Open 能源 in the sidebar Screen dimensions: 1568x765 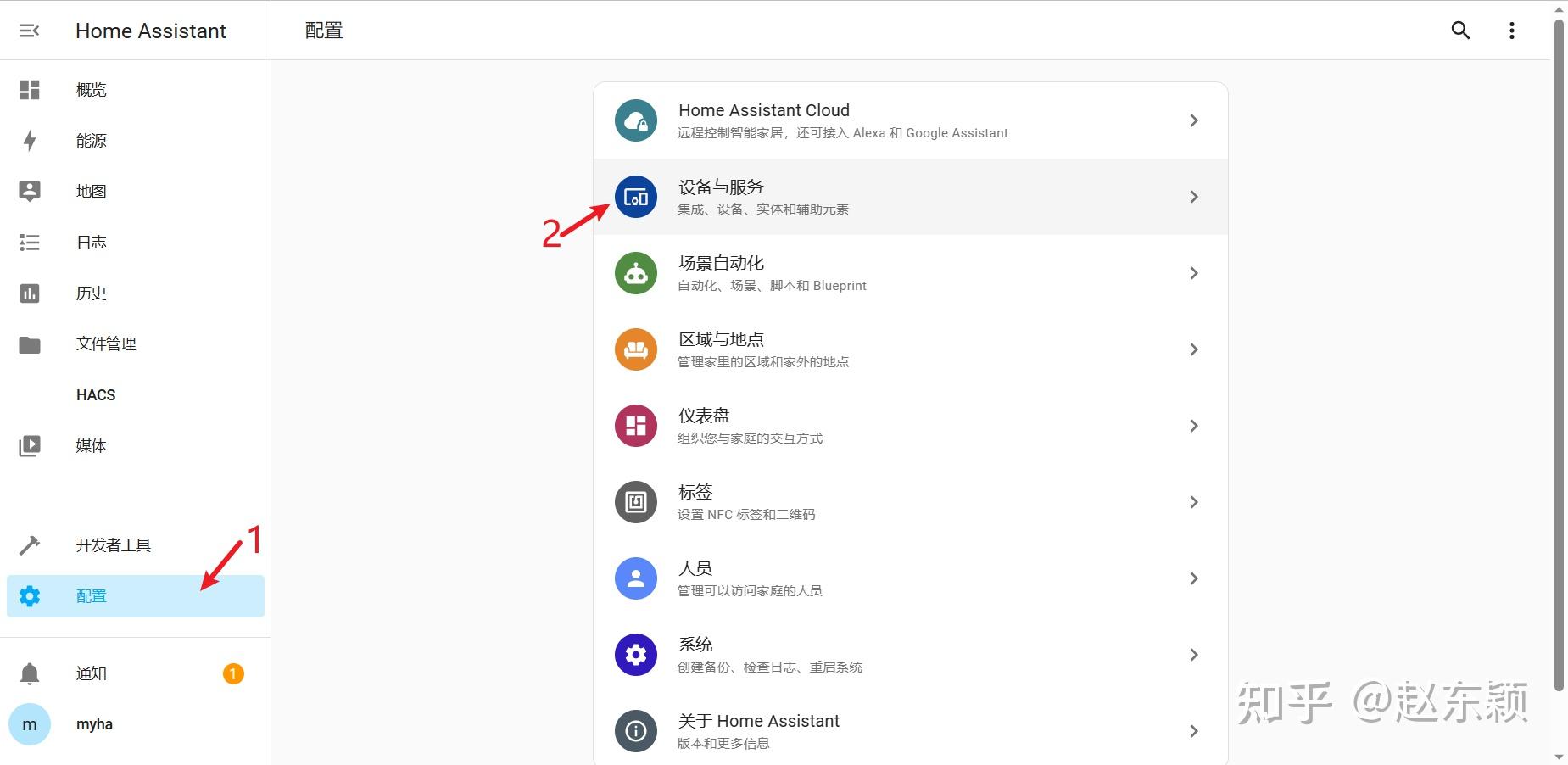[x=136, y=141]
